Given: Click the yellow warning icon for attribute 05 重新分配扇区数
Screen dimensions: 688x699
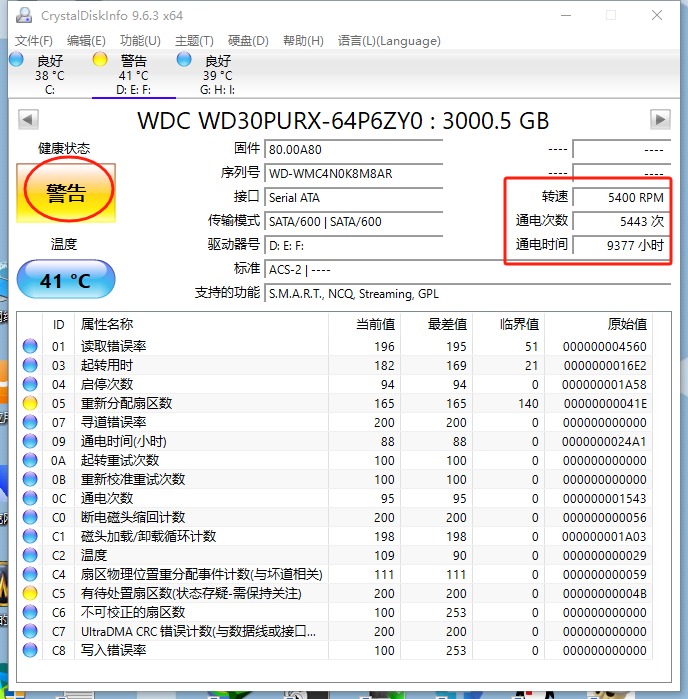Looking at the screenshot, I should [30, 403].
